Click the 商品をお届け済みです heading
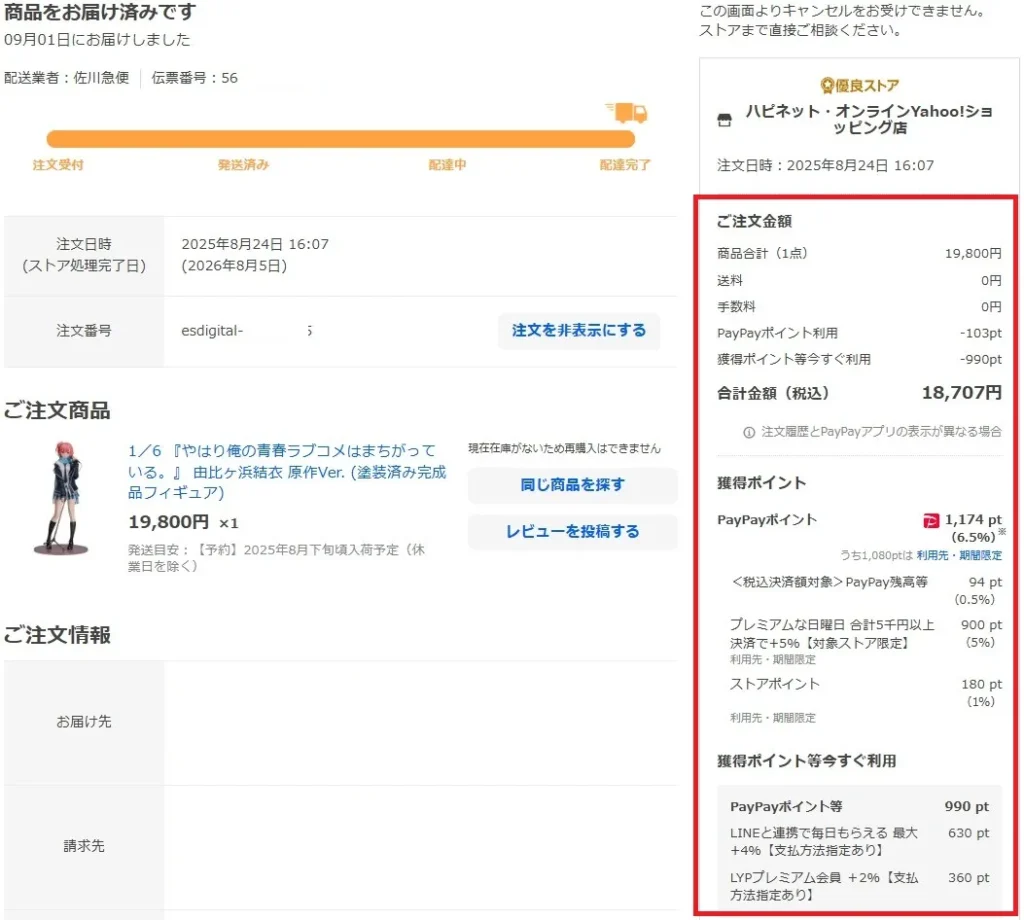The image size is (1024, 920). click(100, 12)
